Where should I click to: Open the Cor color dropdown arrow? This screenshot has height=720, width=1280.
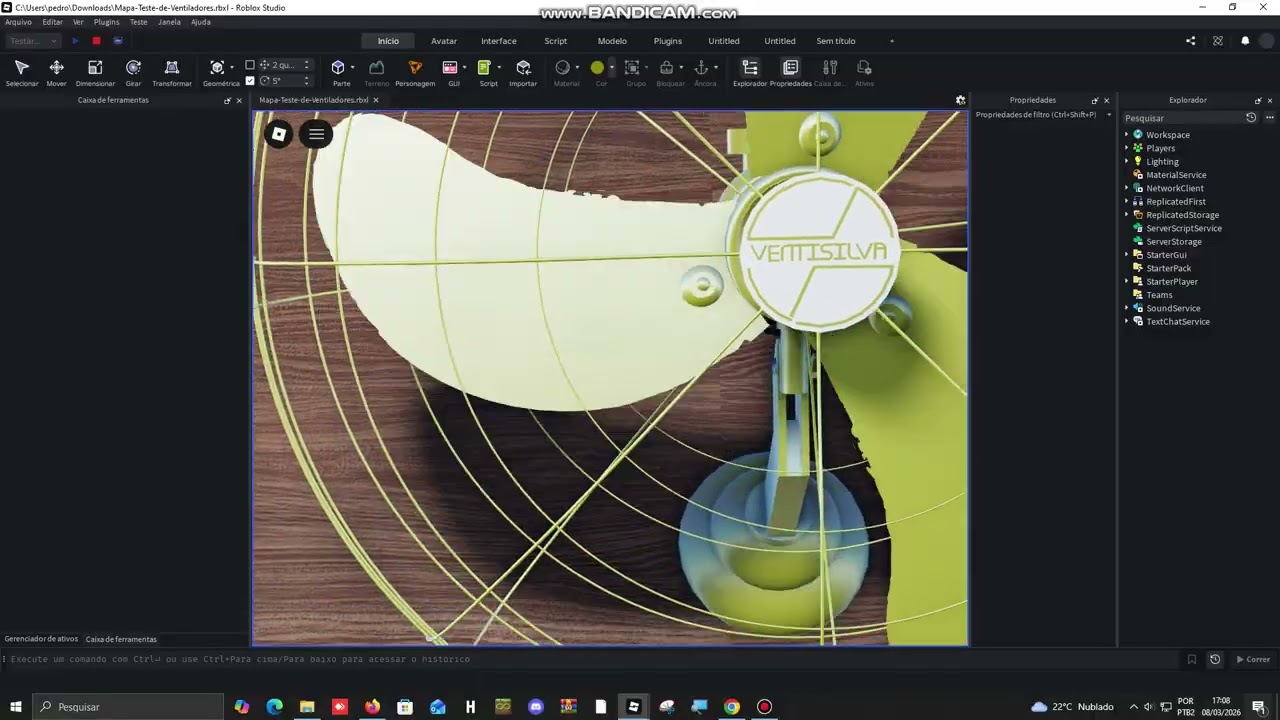coord(611,68)
